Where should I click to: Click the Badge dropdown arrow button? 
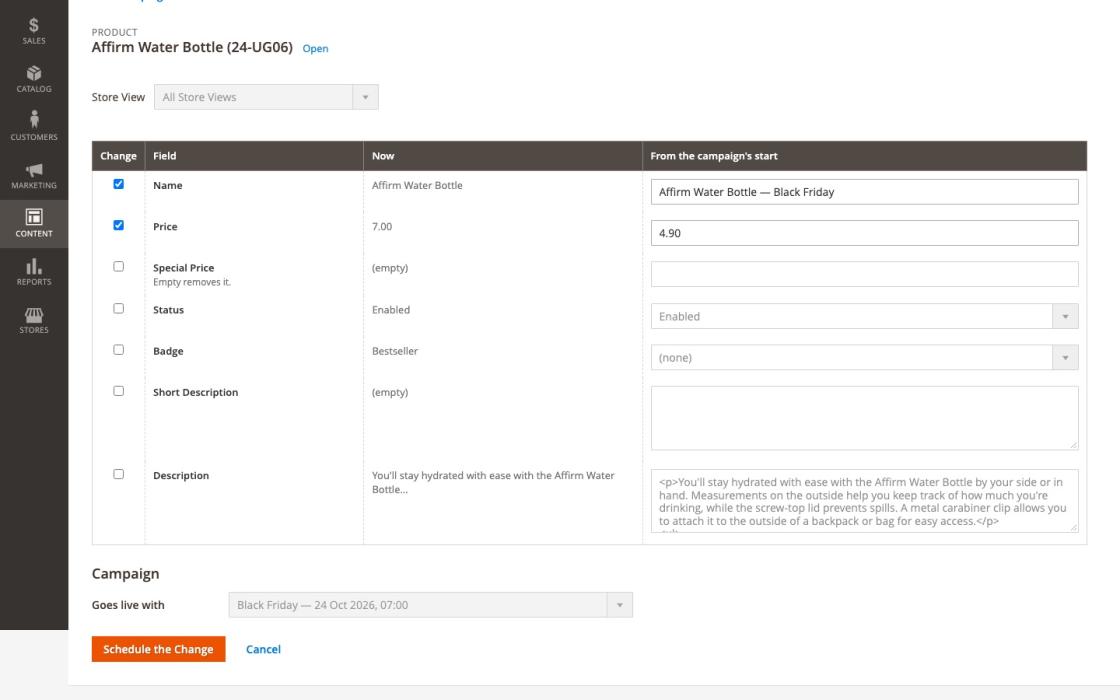click(1065, 358)
